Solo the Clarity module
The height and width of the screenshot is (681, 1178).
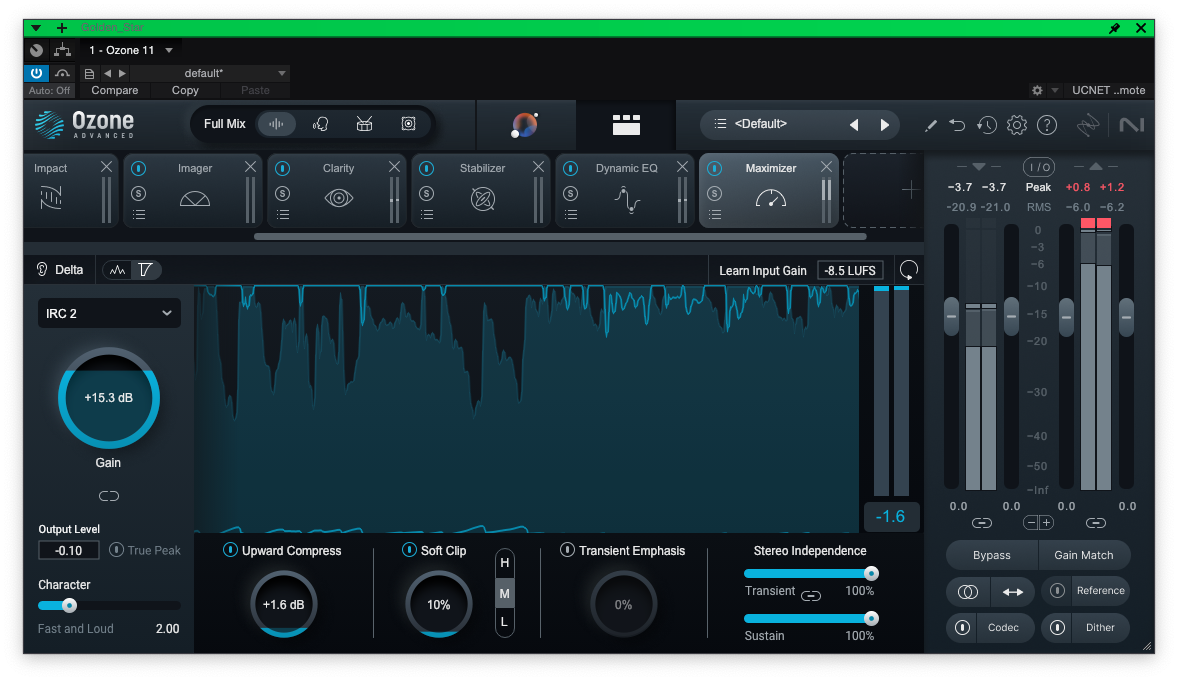282,193
